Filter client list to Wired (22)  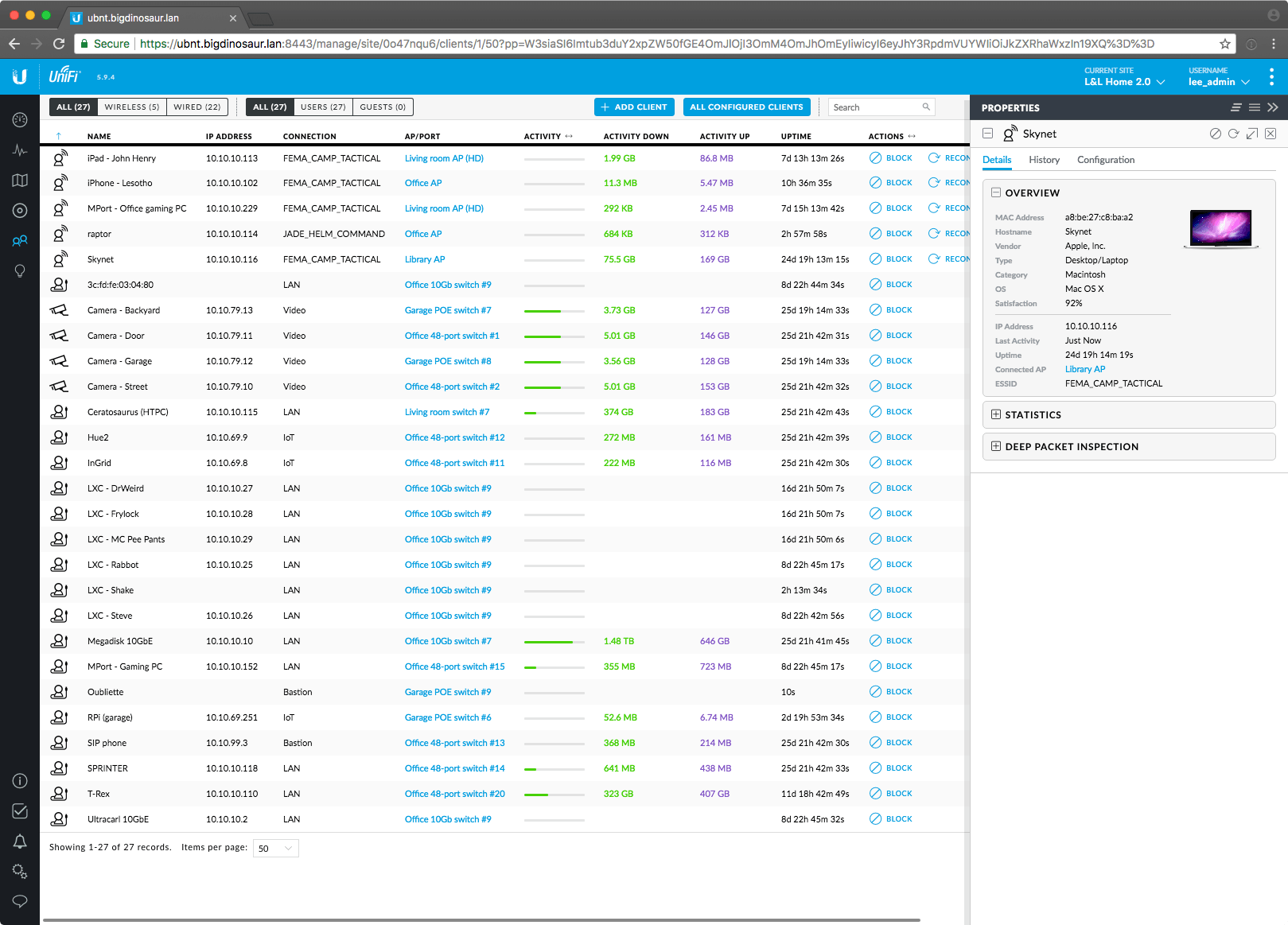coord(197,107)
